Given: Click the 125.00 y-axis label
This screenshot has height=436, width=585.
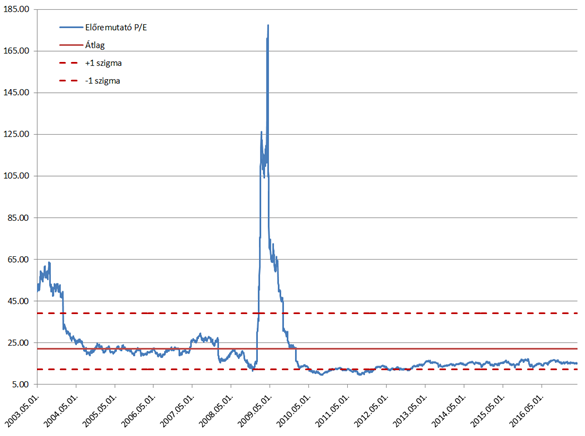Looking at the screenshot, I should coord(16,134).
